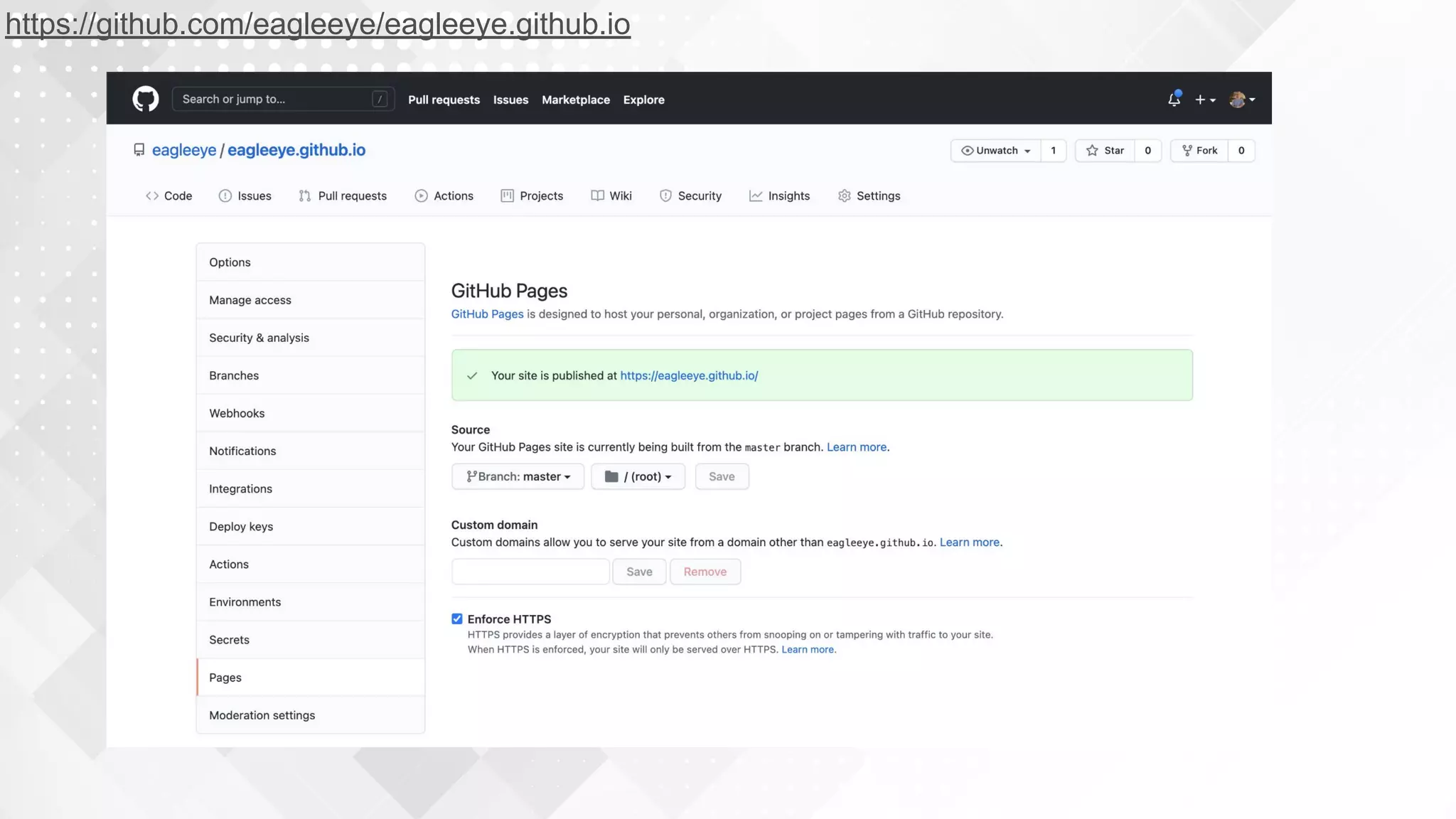Select Notifications in settings sidebar
1456x819 pixels.
pyautogui.click(x=311, y=451)
